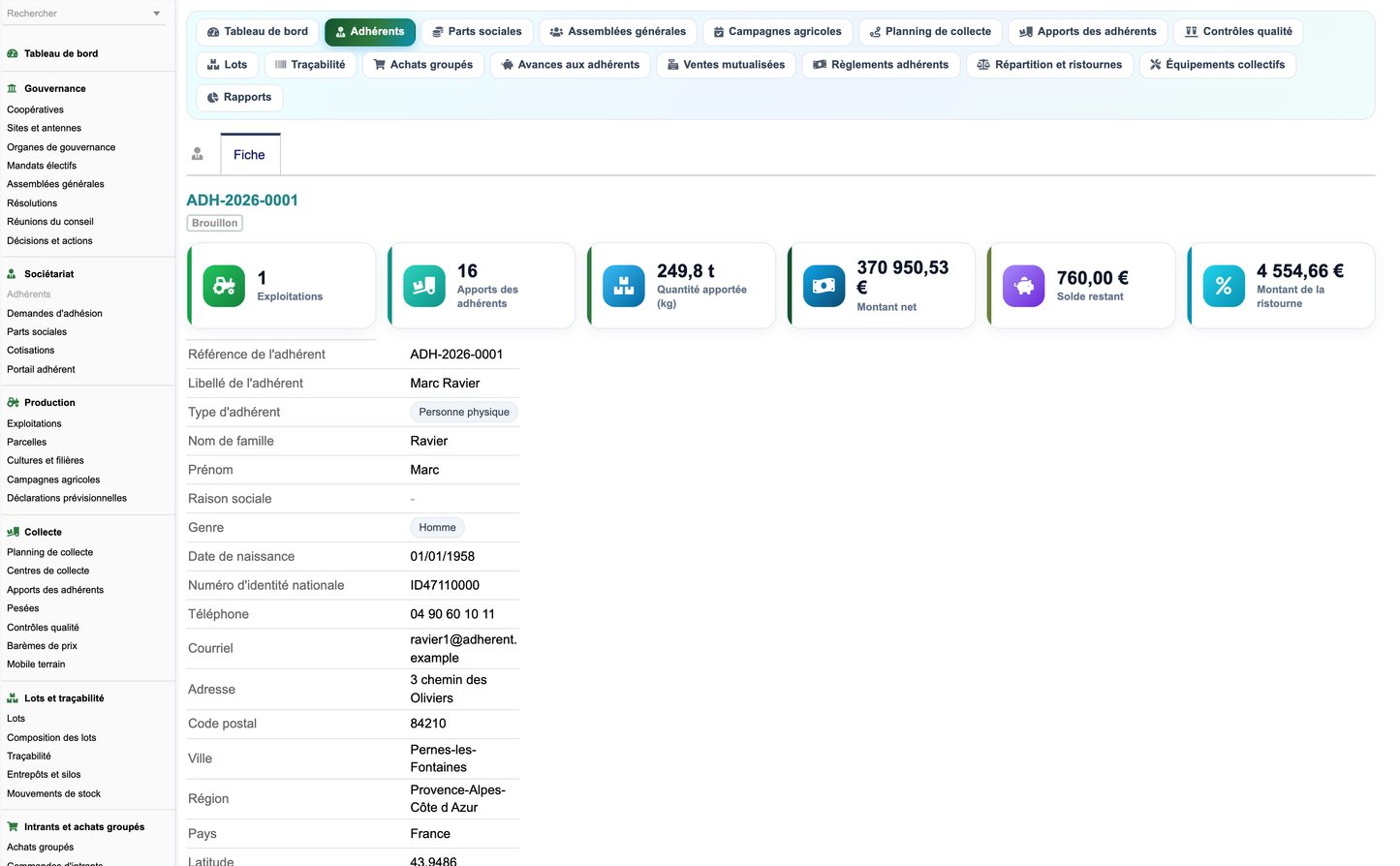Screen dimensions: 1400x866
Task: Open Contrôles qualité top tab
Action: (x=1238, y=32)
